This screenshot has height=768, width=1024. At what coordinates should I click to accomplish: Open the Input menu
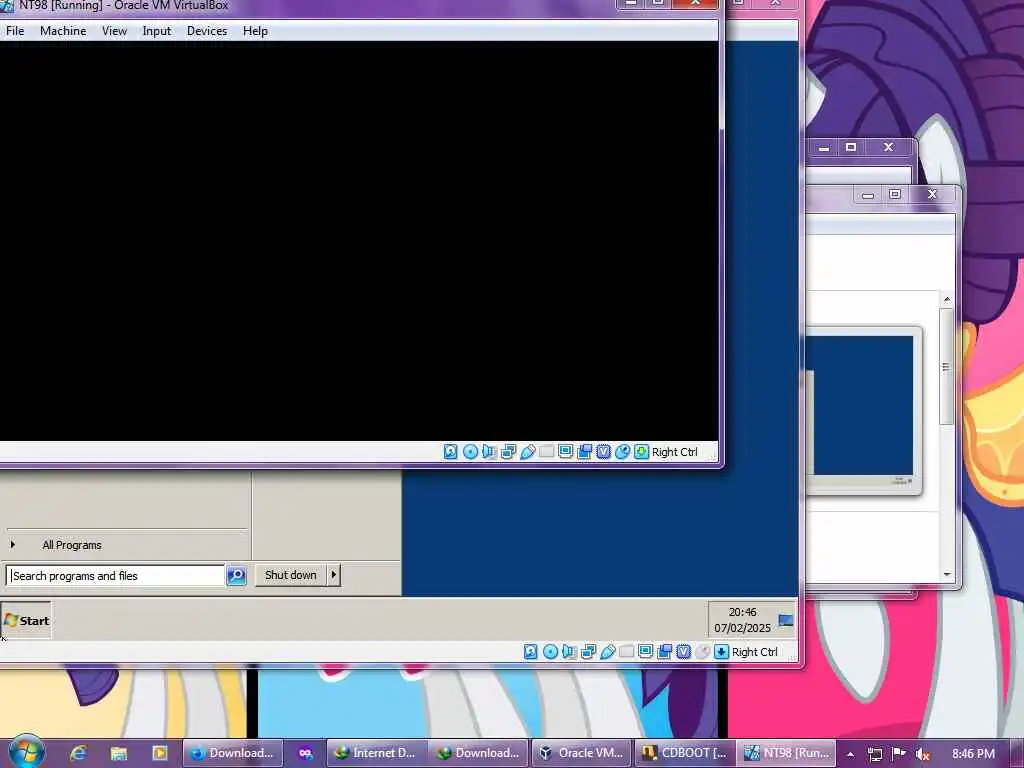[x=157, y=31]
